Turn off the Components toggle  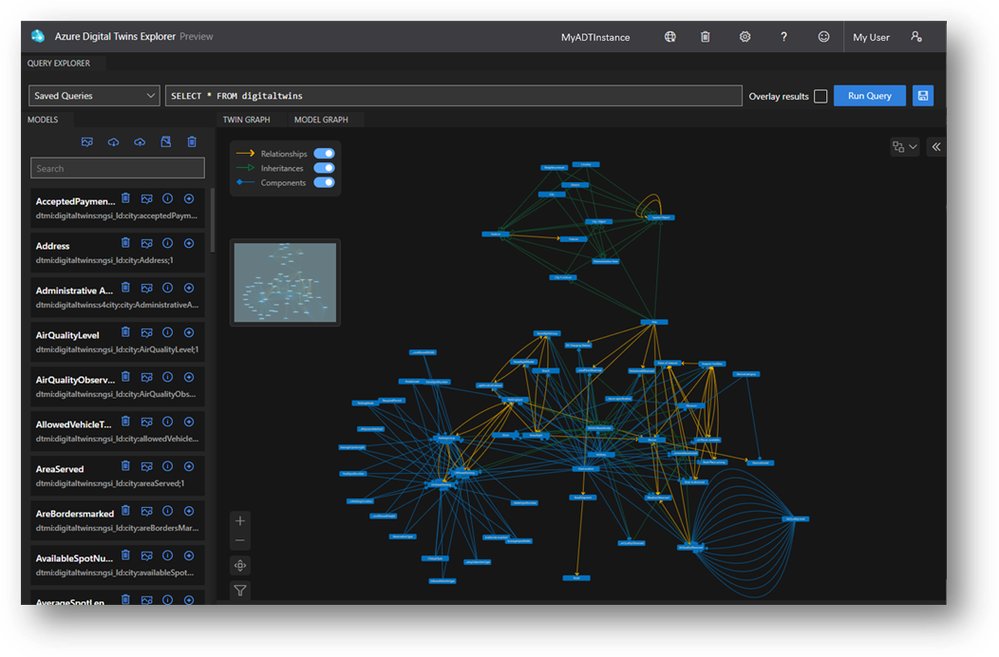tap(324, 183)
